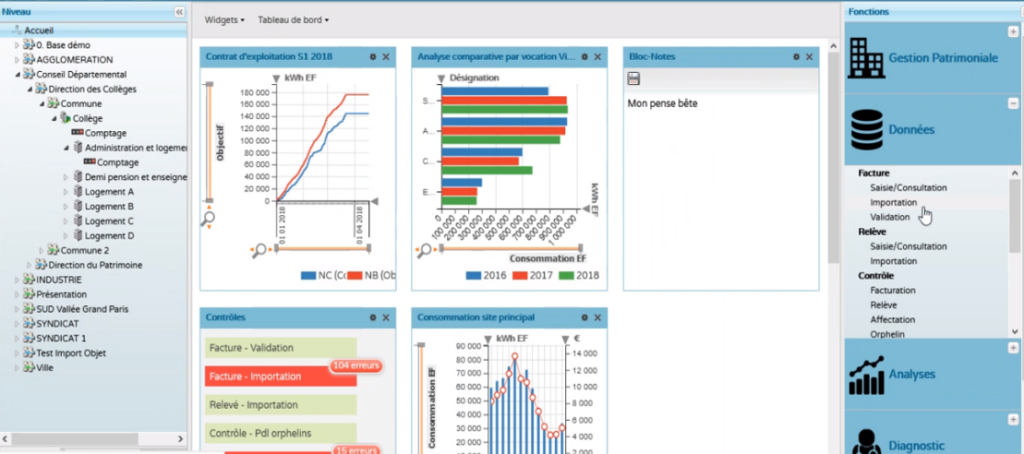Click the Désignation filter triangle icon

(x=441, y=78)
